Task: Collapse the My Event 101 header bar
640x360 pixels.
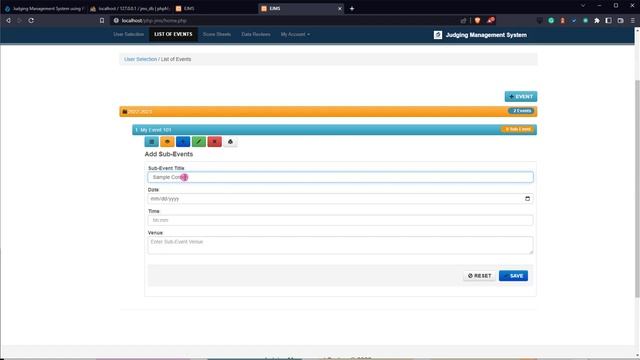Action: (334, 130)
